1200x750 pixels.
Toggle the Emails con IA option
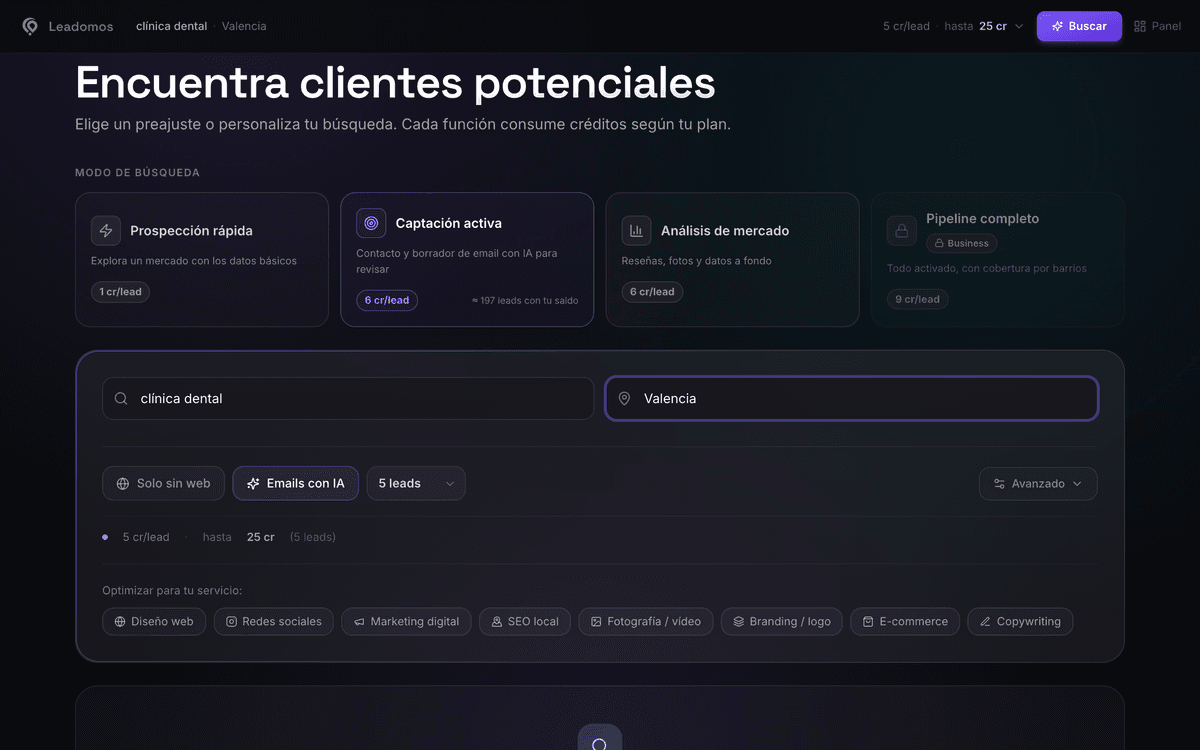[x=296, y=483]
